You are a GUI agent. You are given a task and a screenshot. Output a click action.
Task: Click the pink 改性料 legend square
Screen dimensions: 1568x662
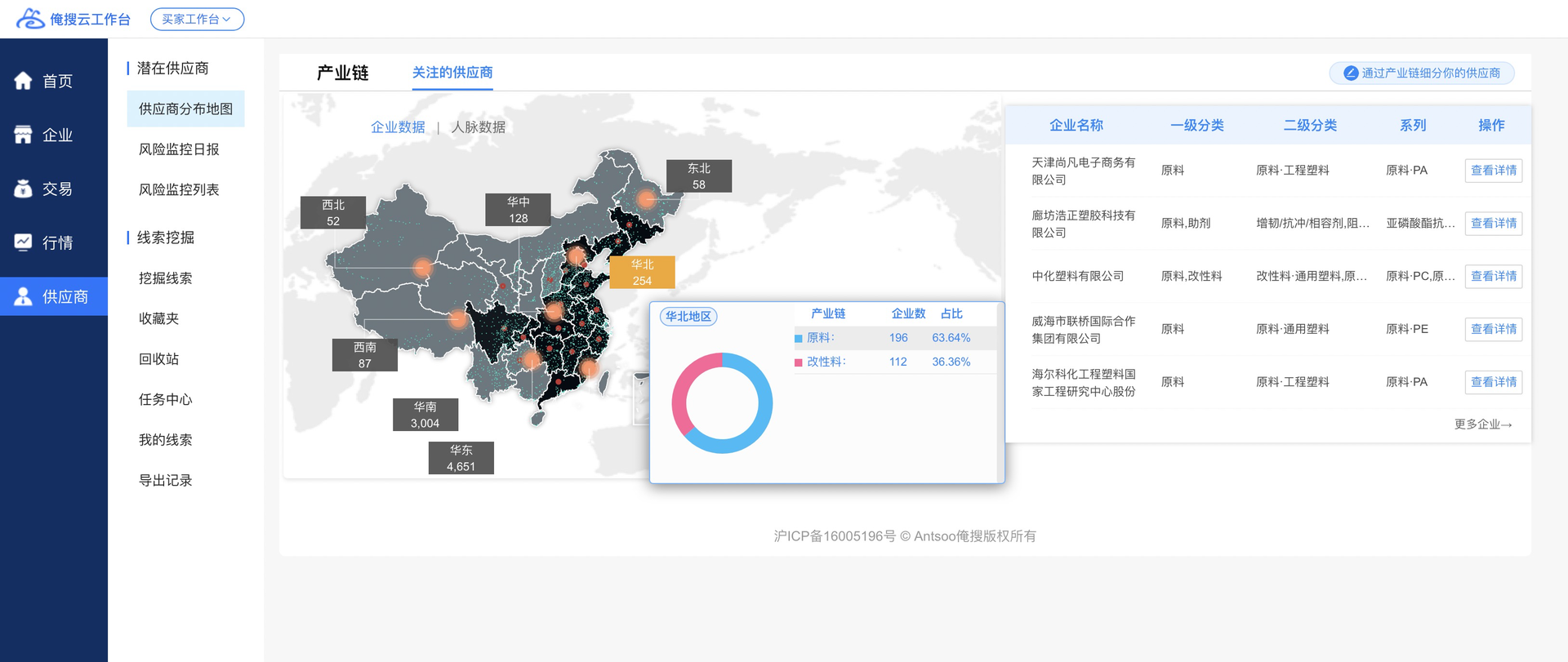798,362
